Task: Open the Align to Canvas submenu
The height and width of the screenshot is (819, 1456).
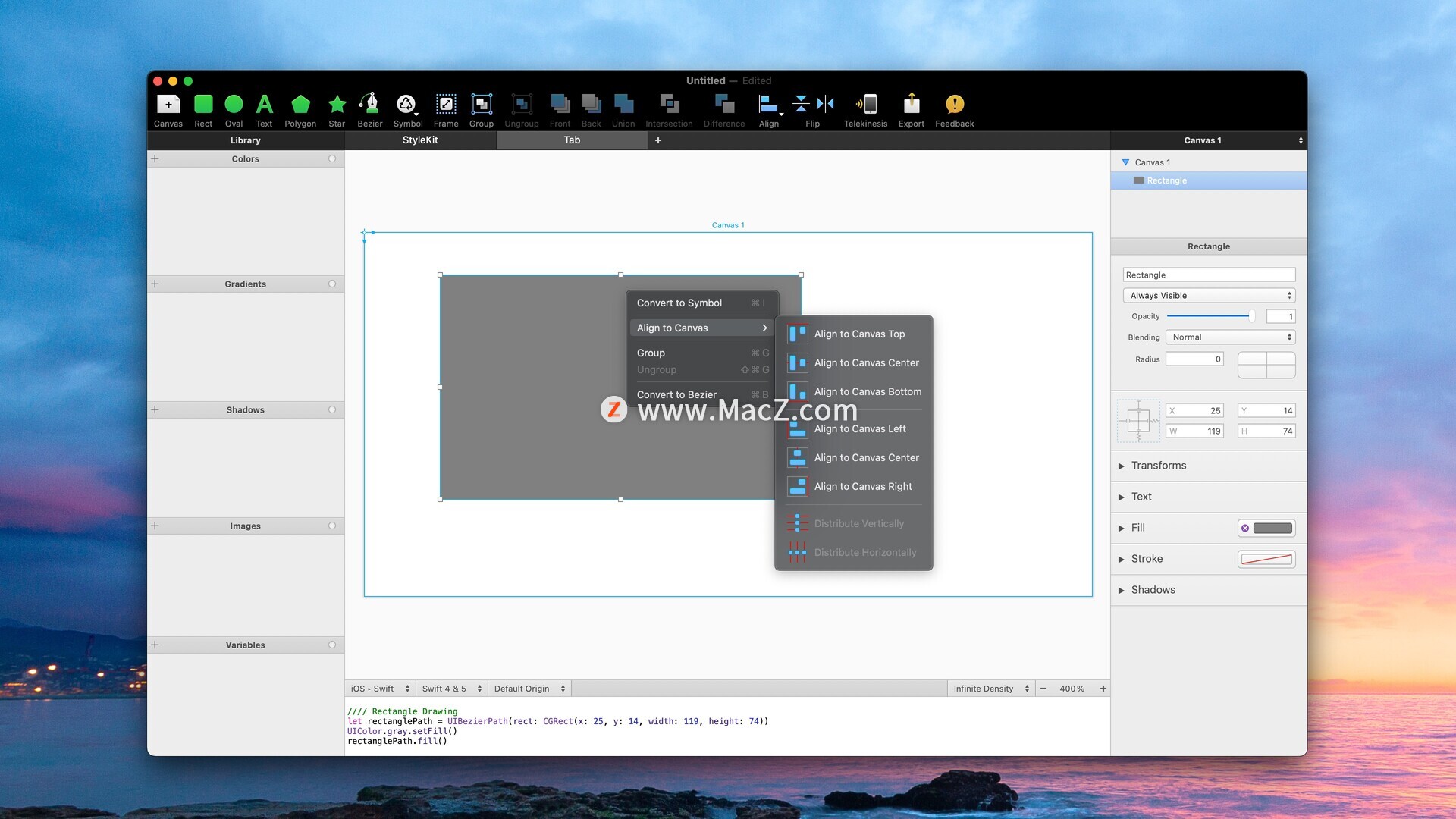Action: [702, 328]
